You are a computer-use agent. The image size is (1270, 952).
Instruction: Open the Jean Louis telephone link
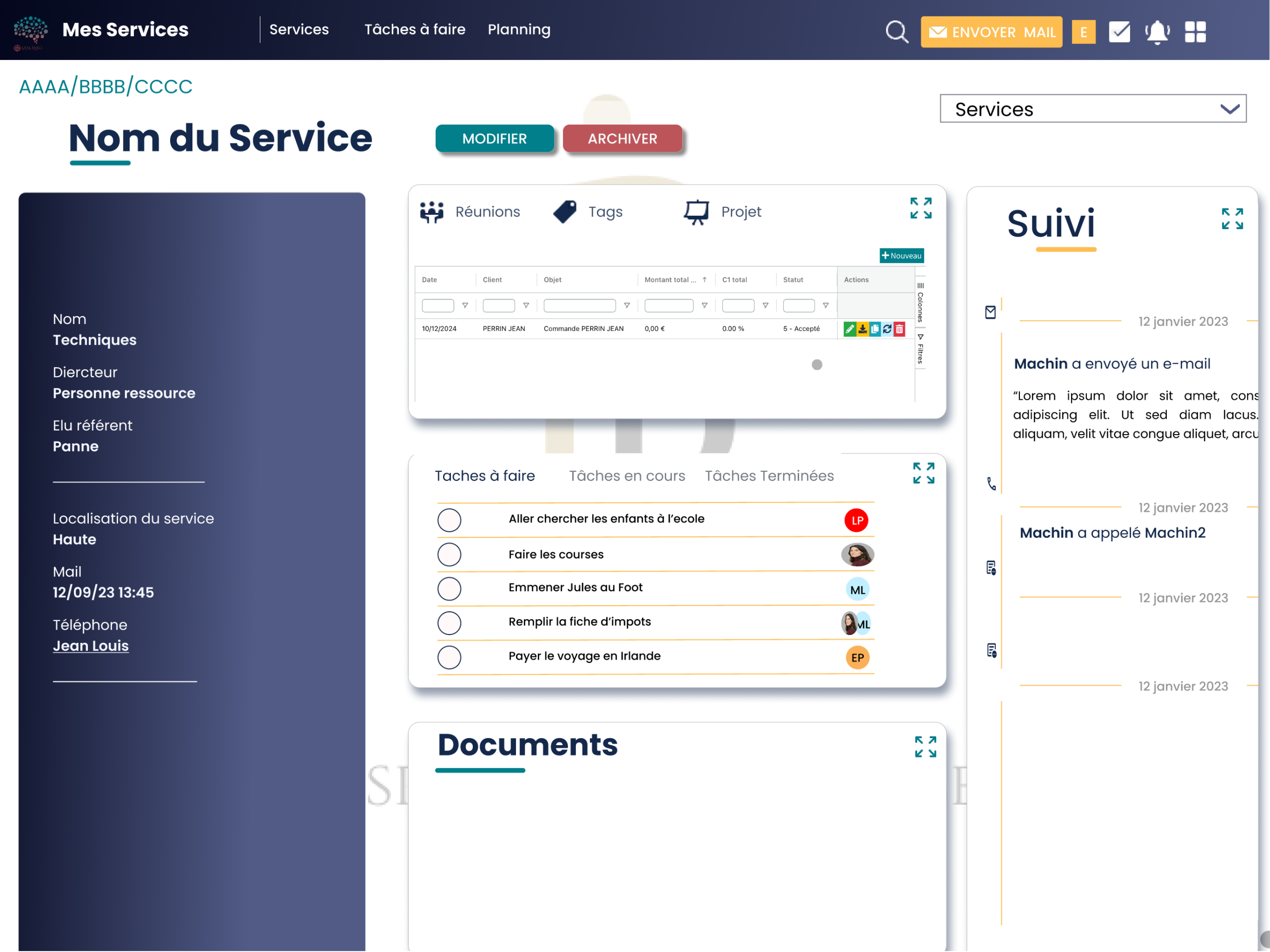tap(91, 645)
